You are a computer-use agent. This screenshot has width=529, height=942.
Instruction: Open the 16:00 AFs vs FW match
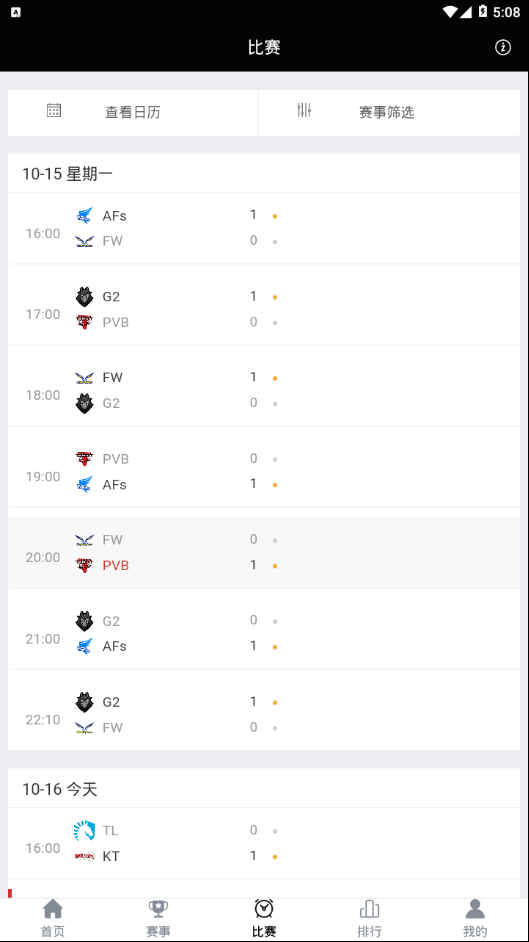point(264,228)
